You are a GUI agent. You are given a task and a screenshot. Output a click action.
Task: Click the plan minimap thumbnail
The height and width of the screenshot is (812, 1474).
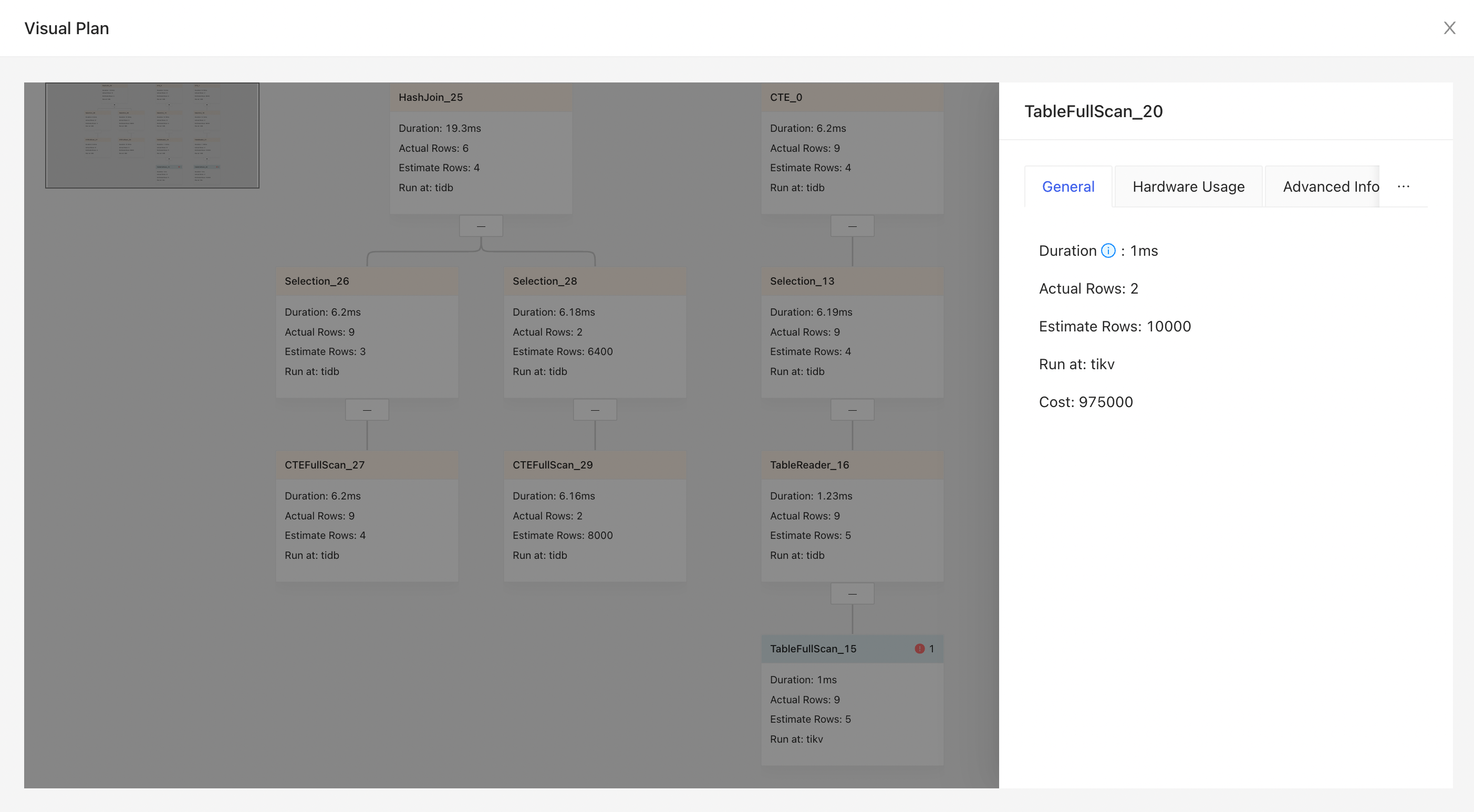click(x=152, y=136)
